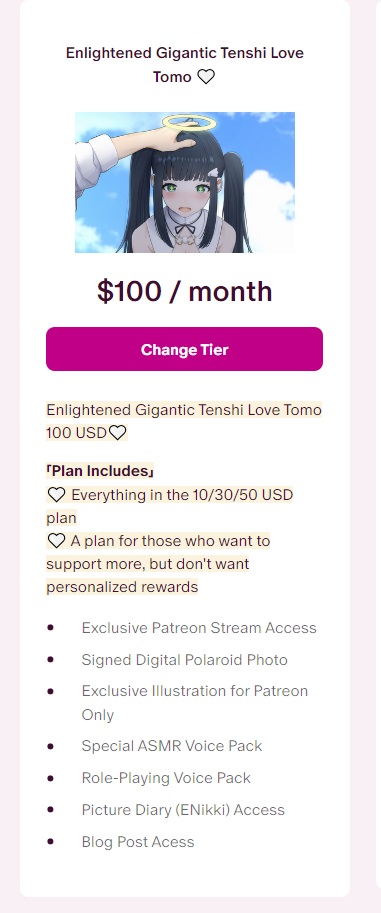Click the heart icon beside Tomo title
This screenshot has width=381, height=913.
tap(206, 77)
